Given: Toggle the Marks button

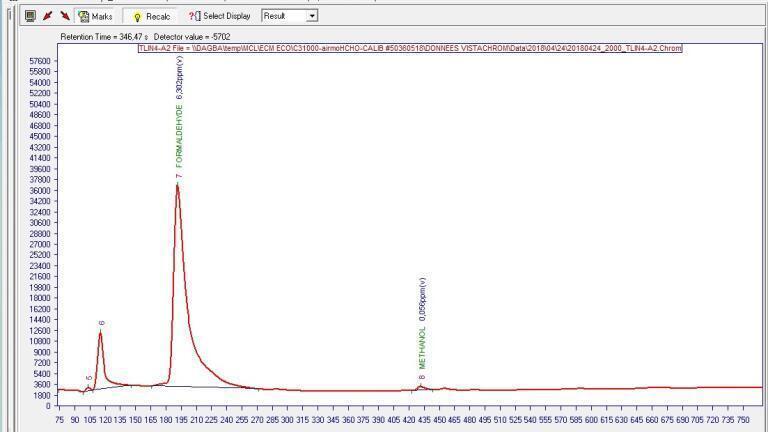Looking at the screenshot, I should click(x=95, y=16).
